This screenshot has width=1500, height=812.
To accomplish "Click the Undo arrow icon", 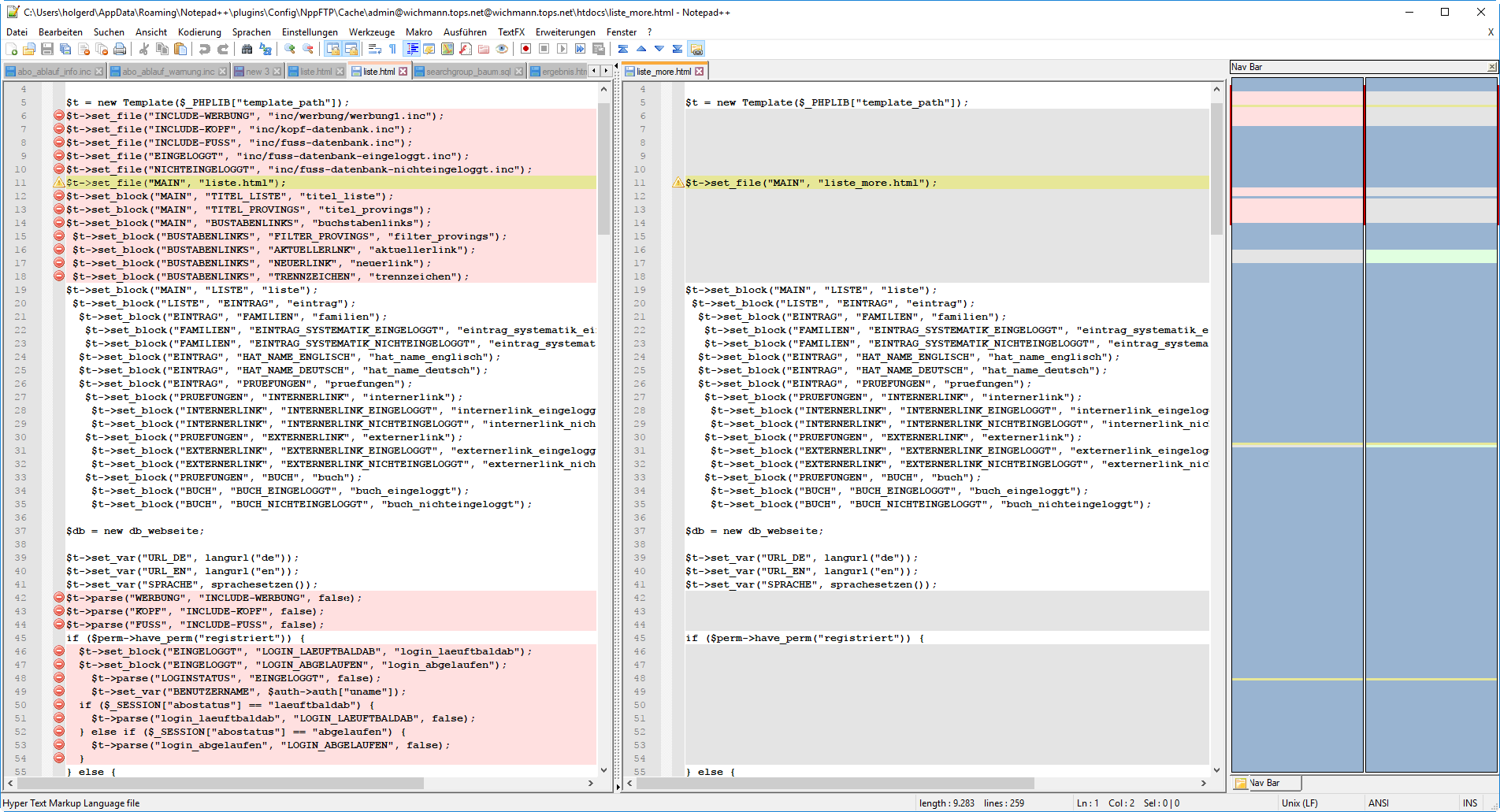I will coord(205,49).
